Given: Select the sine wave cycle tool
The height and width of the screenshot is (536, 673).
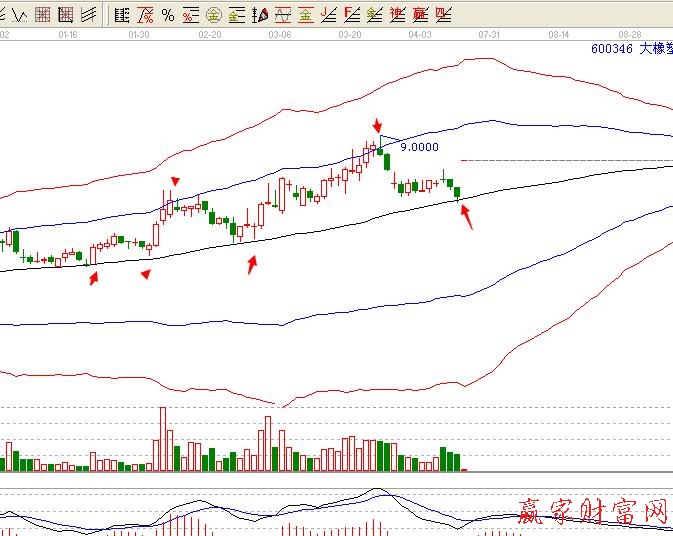Looking at the screenshot, I should coord(283,15).
